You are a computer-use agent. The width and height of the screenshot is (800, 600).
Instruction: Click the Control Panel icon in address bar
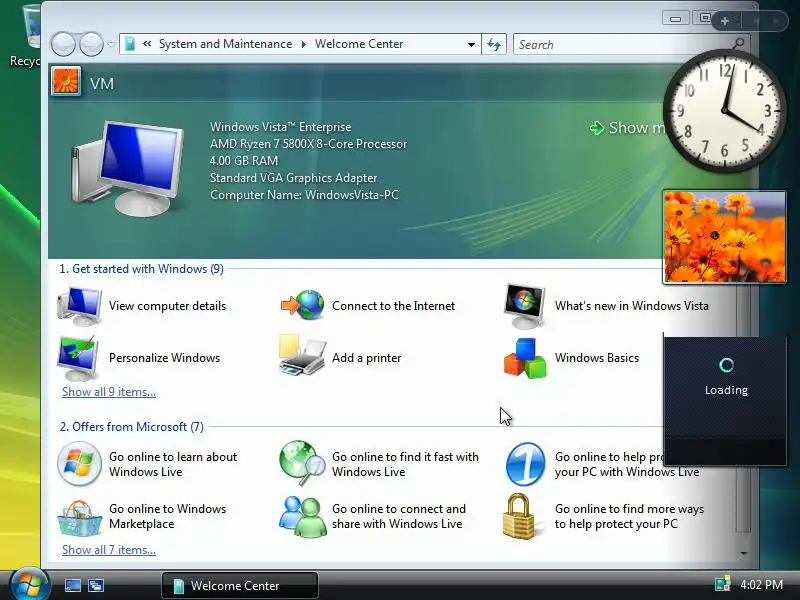pyautogui.click(x=130, y=44)
